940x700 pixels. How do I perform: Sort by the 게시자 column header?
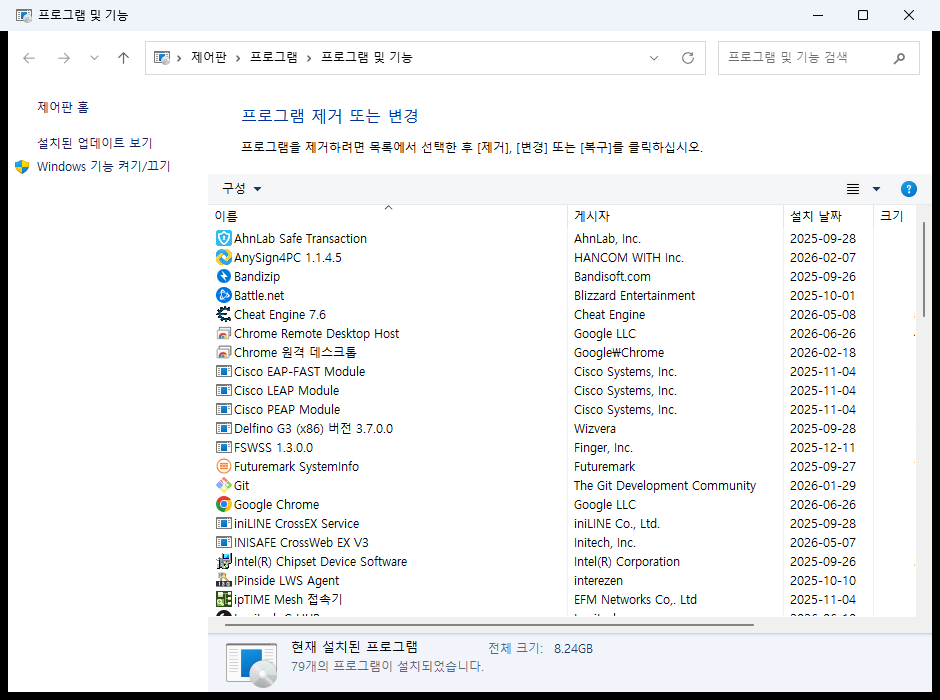point(675,216)
